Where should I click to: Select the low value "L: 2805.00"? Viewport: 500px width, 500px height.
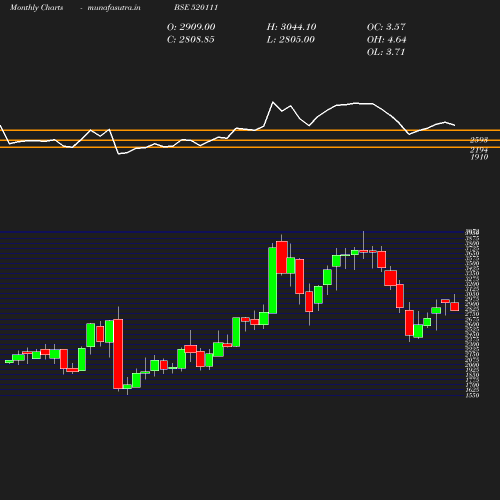291,39
